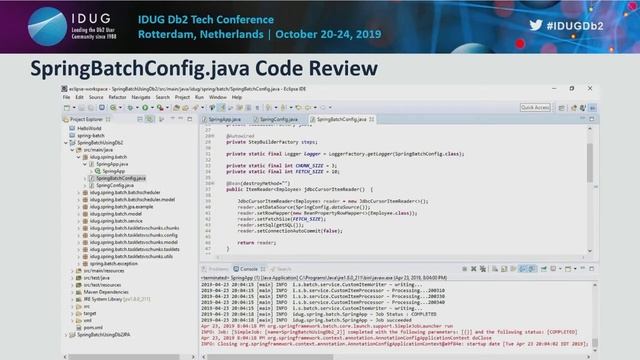Click Remove All Terminated Launches in Console
Image resolution: width=640 pixels, height=360 pixels.
pyautogui.click(x=483, y=269)
